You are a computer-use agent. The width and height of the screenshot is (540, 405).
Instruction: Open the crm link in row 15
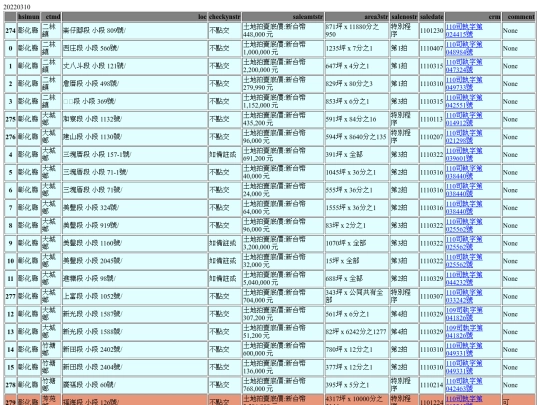464,367
